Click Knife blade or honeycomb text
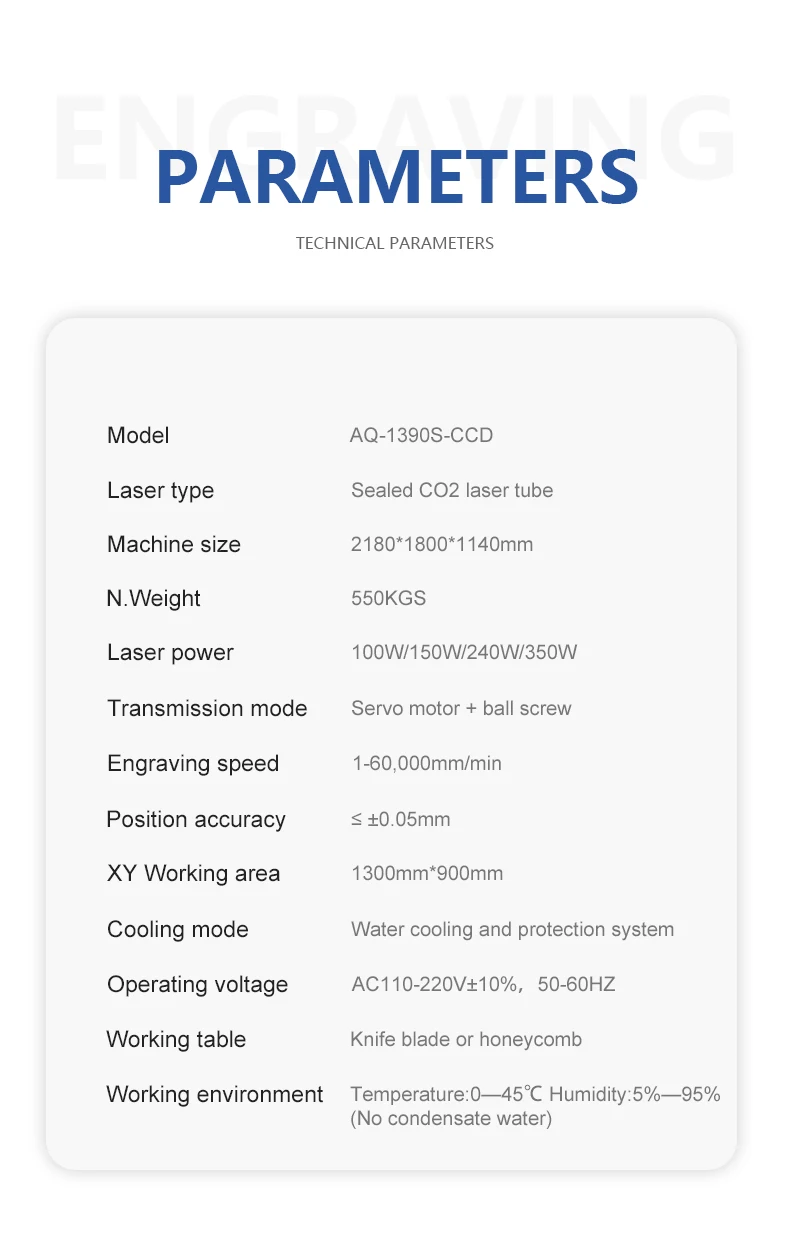This screenshot has width=790, height=1252. click(x=465, y=1040)
